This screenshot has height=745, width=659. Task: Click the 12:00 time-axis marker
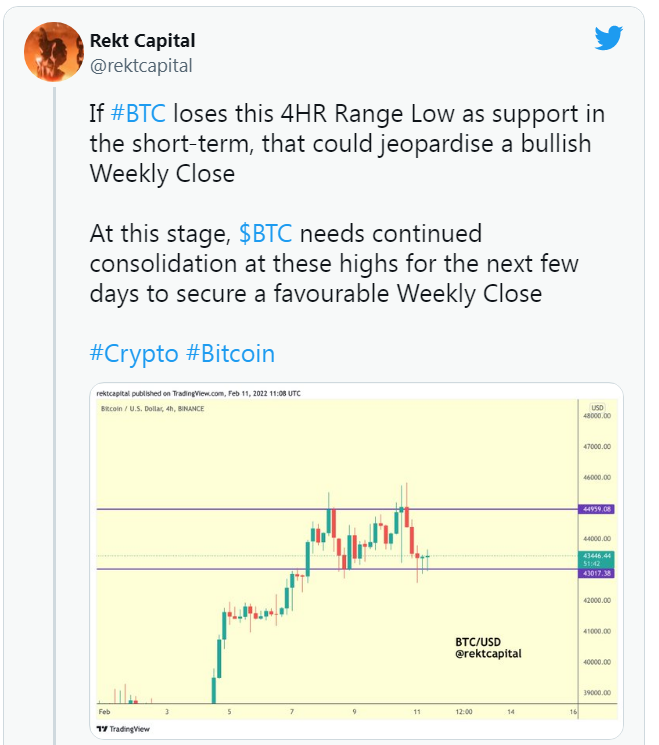pos(464,711)
